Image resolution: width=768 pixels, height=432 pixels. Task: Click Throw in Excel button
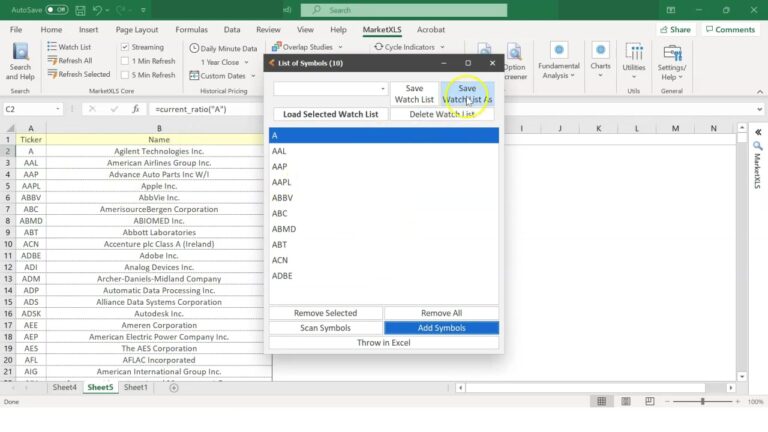click(384, 342)
